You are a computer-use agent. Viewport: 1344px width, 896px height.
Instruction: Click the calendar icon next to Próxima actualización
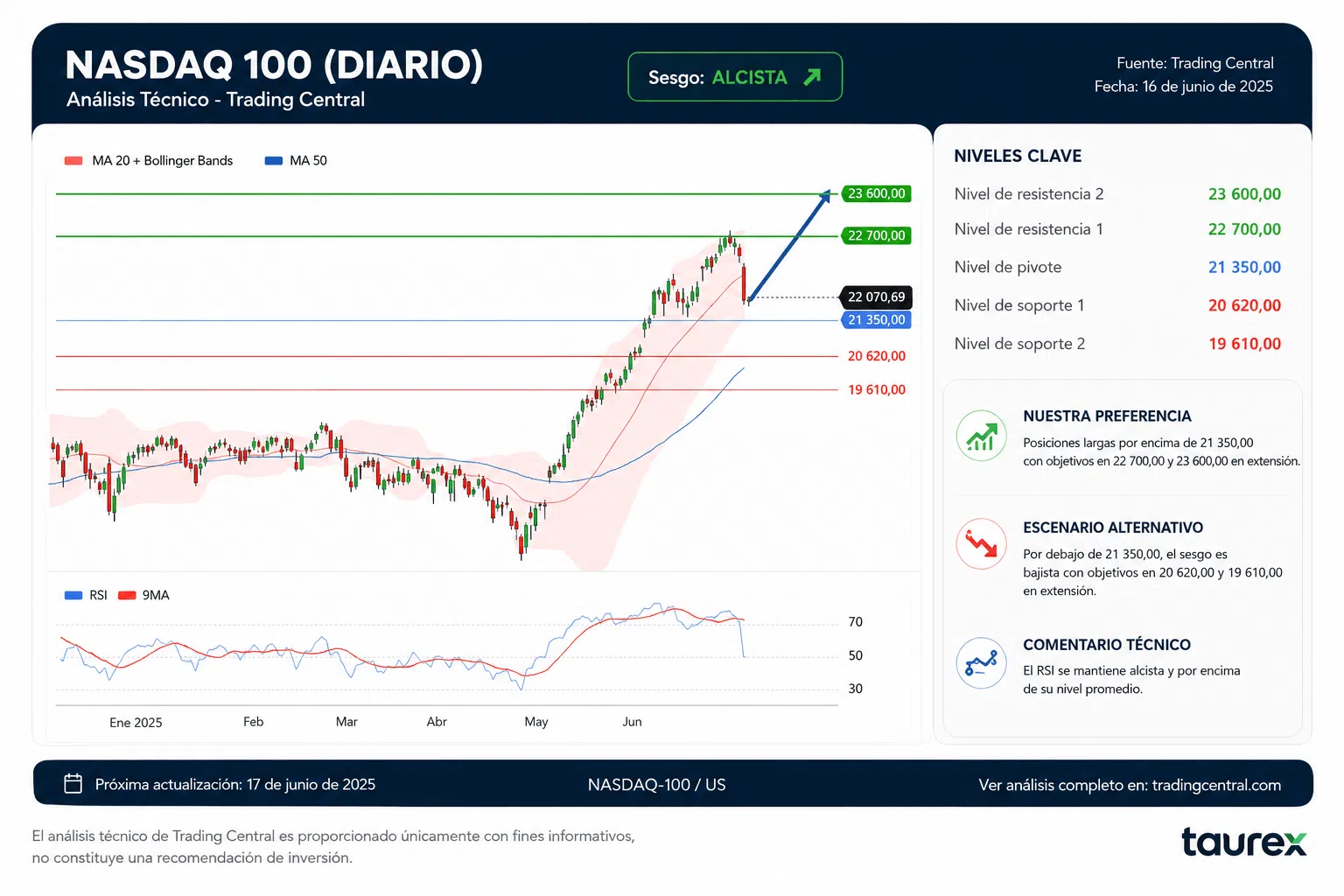point(73,783)
